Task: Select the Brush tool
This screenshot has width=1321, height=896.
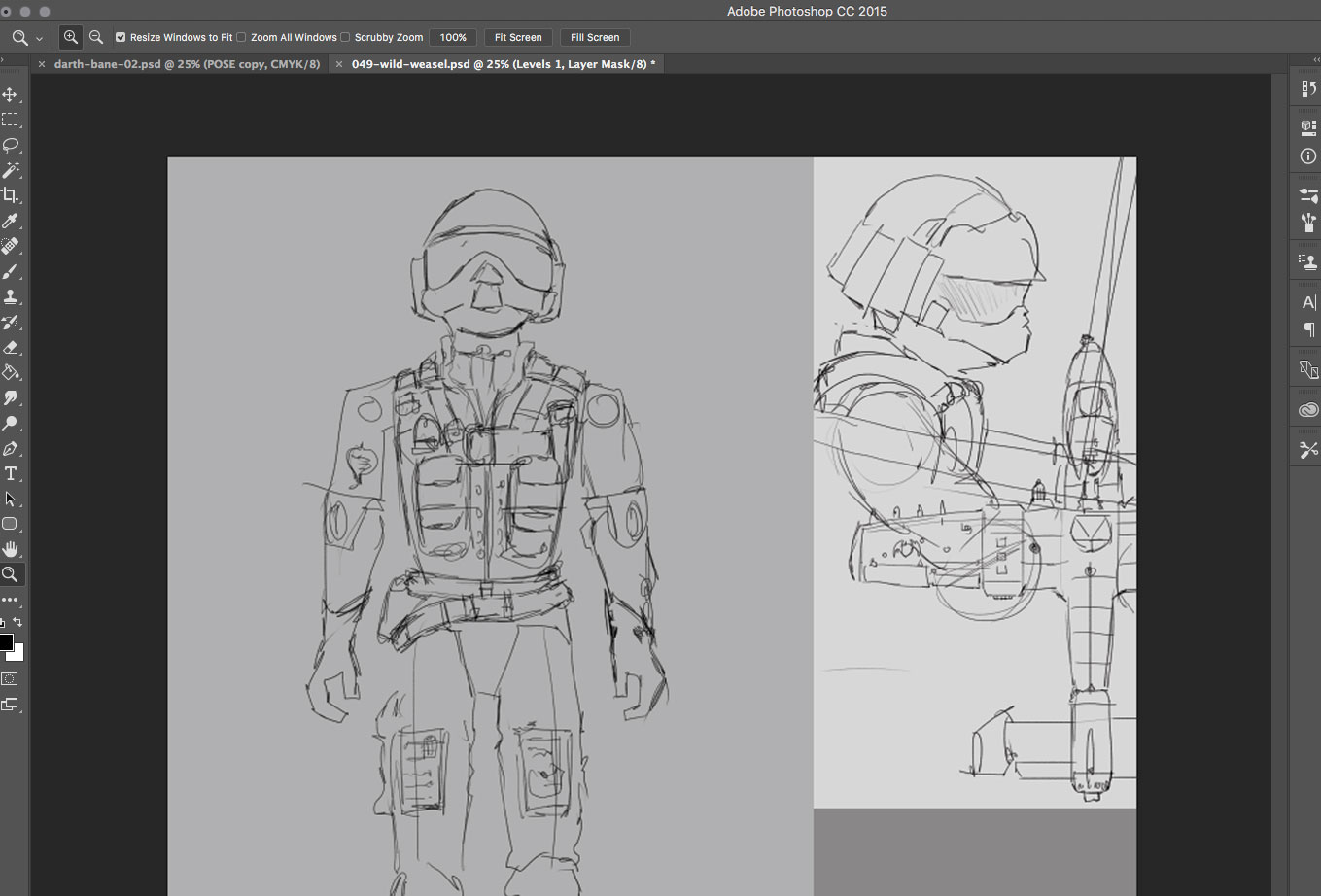Action: tap(10, 272)
